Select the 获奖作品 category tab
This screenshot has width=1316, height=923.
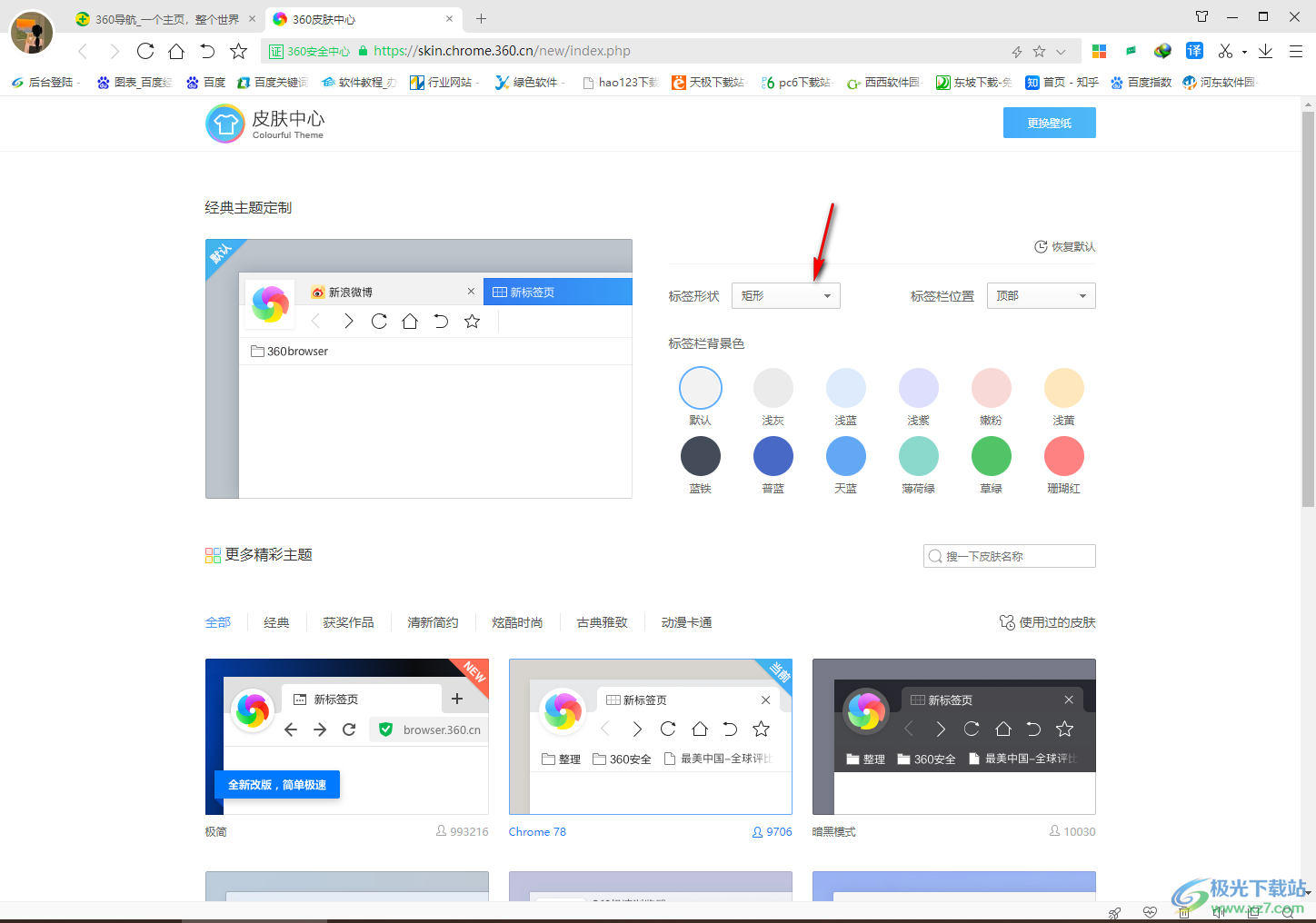pos(348,622)
